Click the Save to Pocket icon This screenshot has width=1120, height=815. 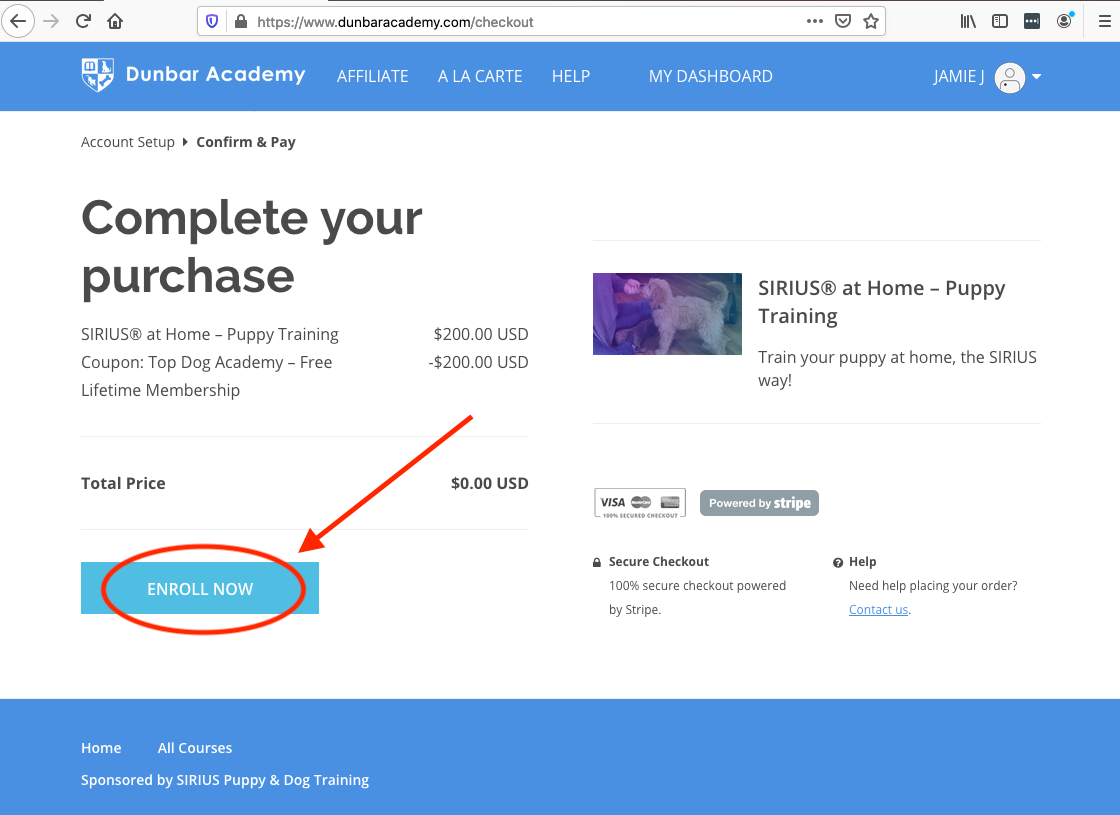point(843,21)
